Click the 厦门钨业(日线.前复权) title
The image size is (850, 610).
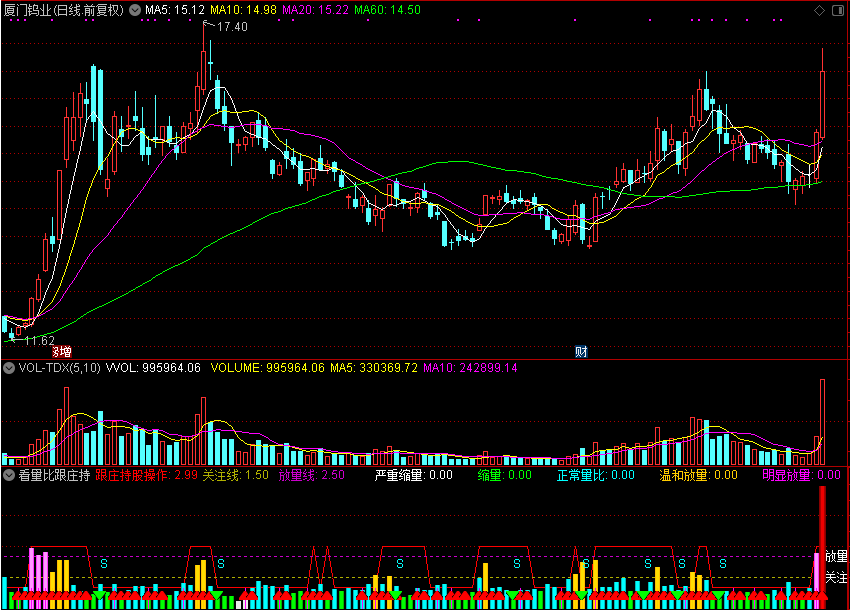click(x=64, y=10)
